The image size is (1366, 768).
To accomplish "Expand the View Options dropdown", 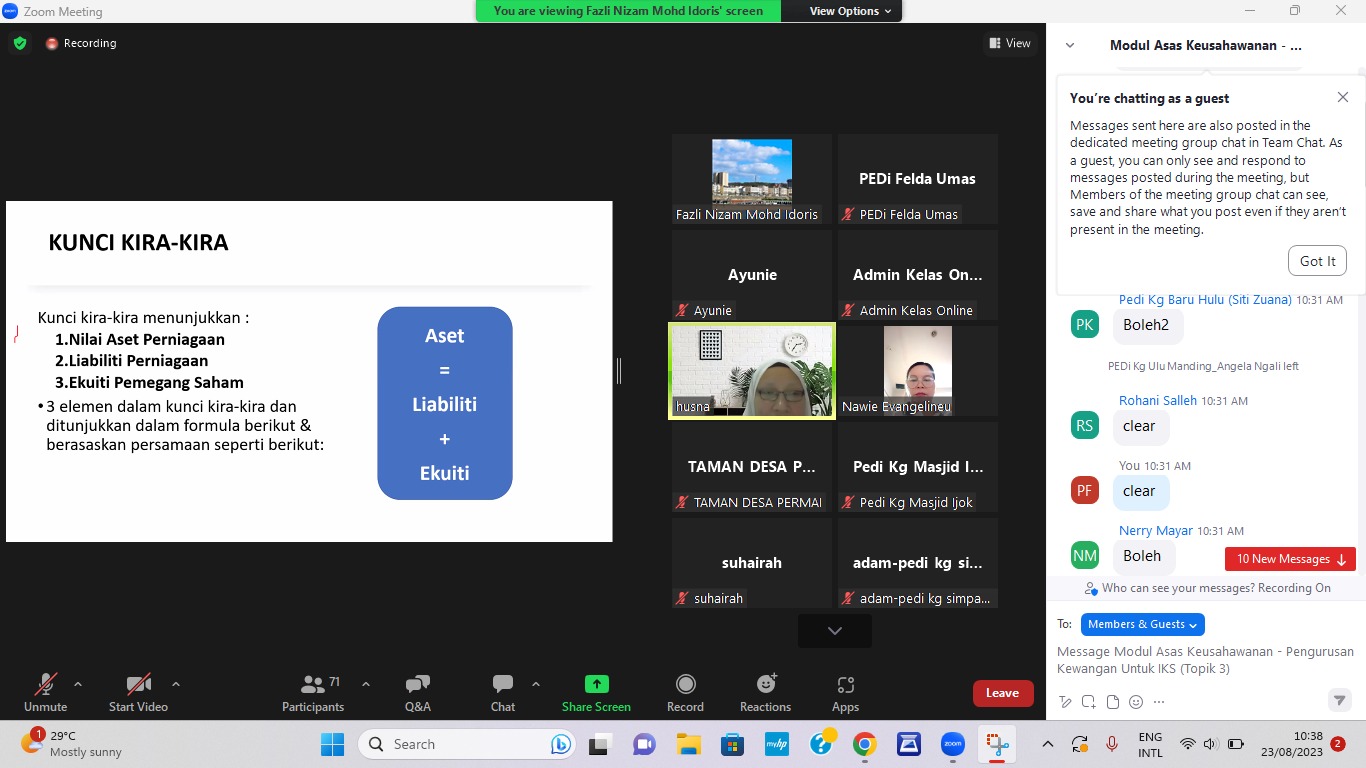I will [x=844, y=11].
